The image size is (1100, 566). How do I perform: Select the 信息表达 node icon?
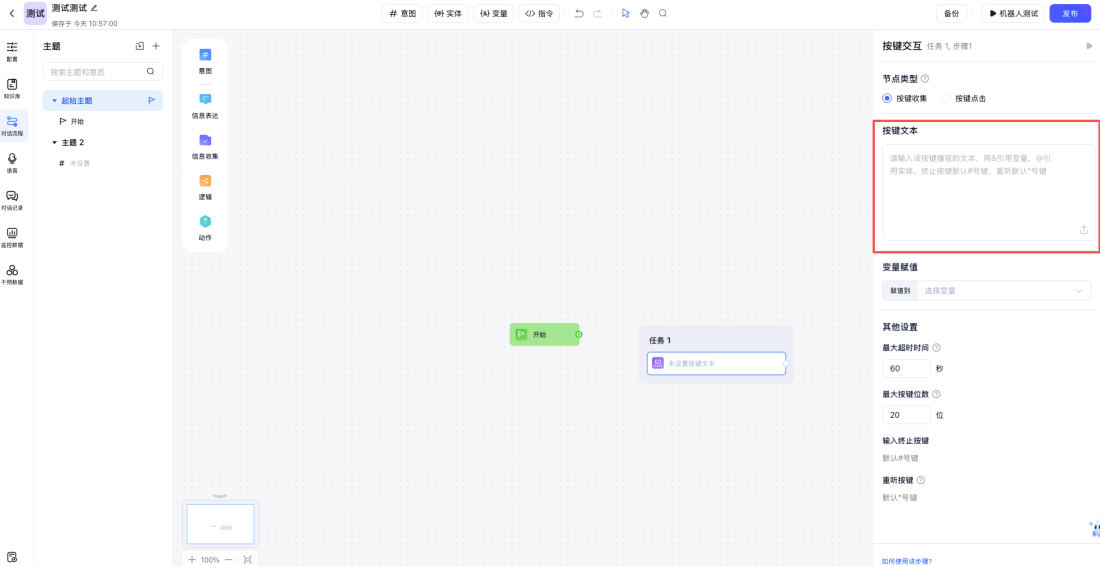205,99
